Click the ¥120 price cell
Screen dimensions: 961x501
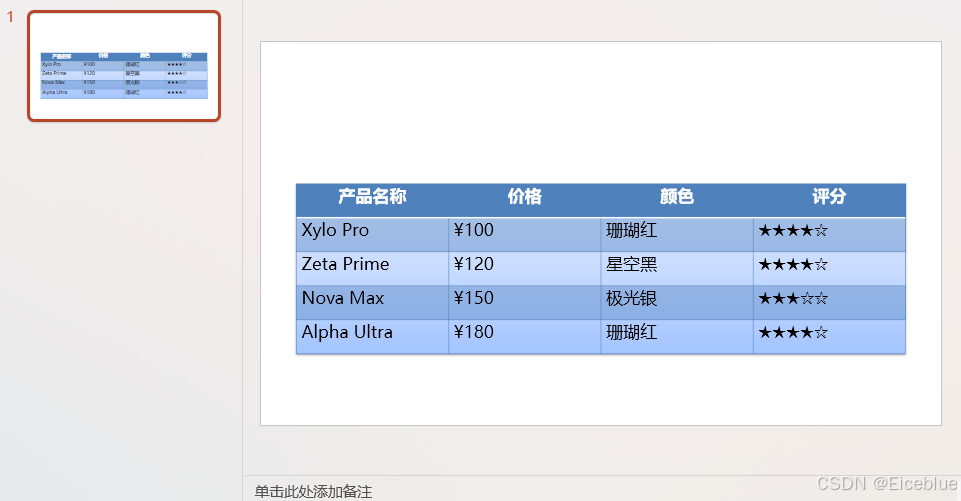[525, 269]
